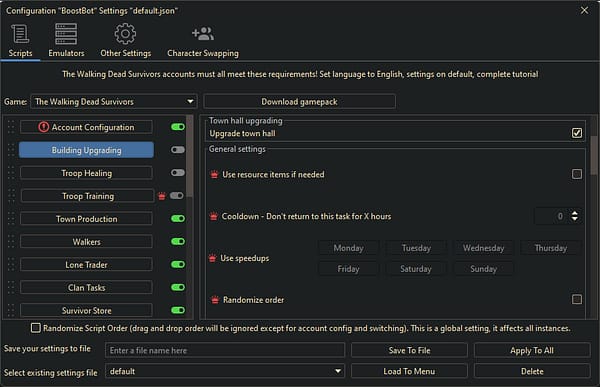Click the drag handle dots for Walkers
600x387 pixels.
11,242
